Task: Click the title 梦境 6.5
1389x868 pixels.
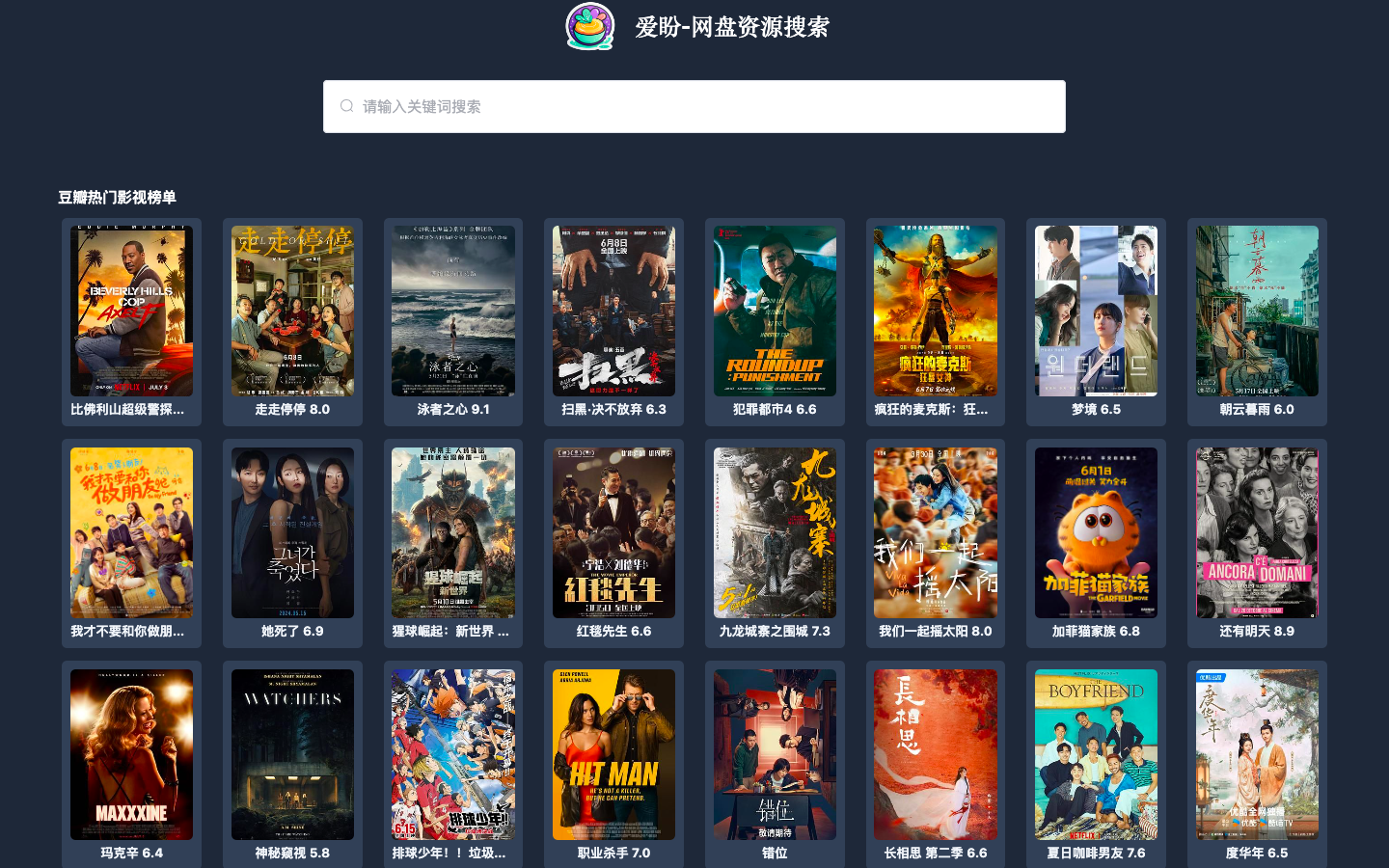Action: 1096,409
